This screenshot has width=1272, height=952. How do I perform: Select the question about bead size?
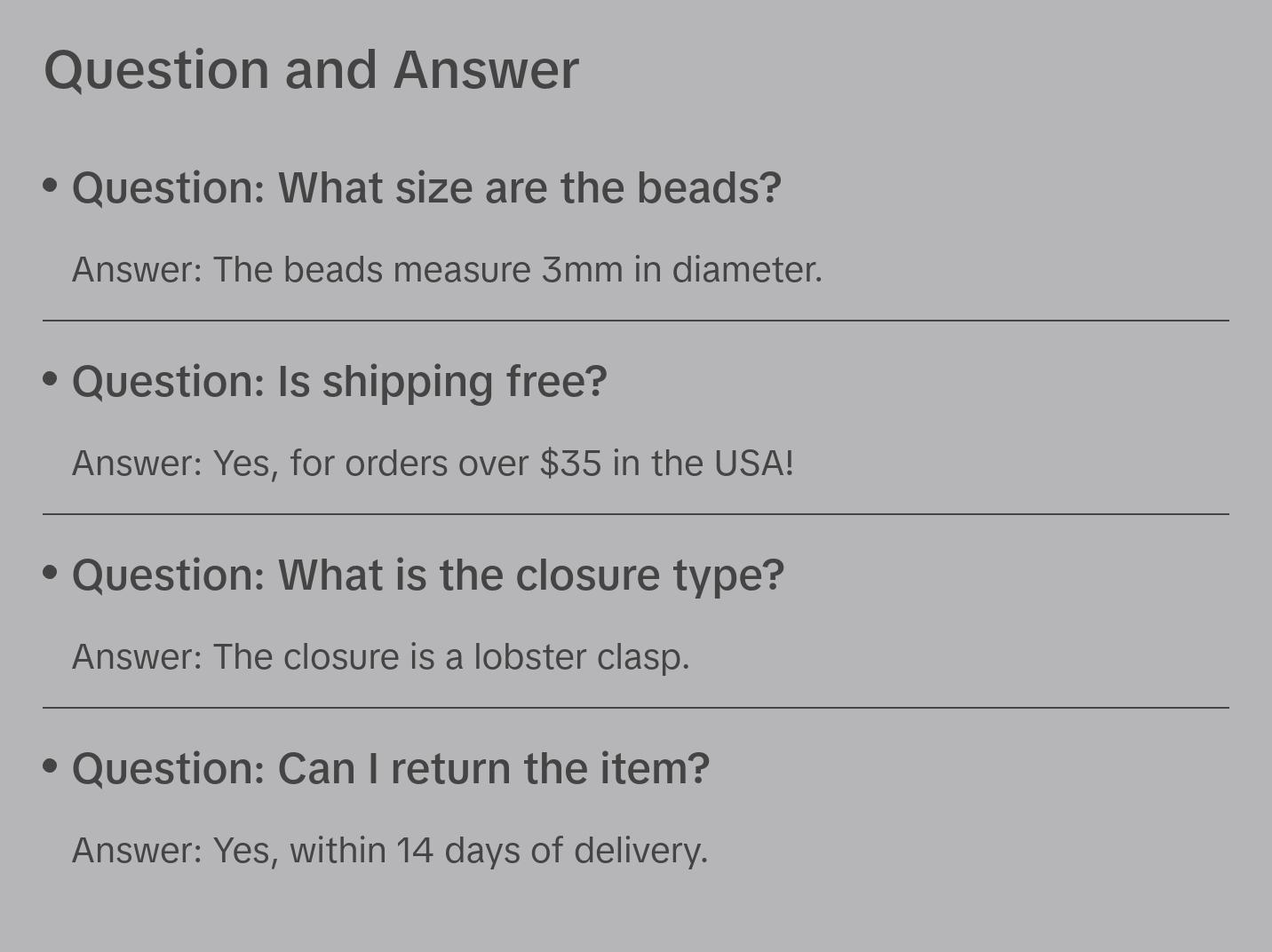point(426,188)
